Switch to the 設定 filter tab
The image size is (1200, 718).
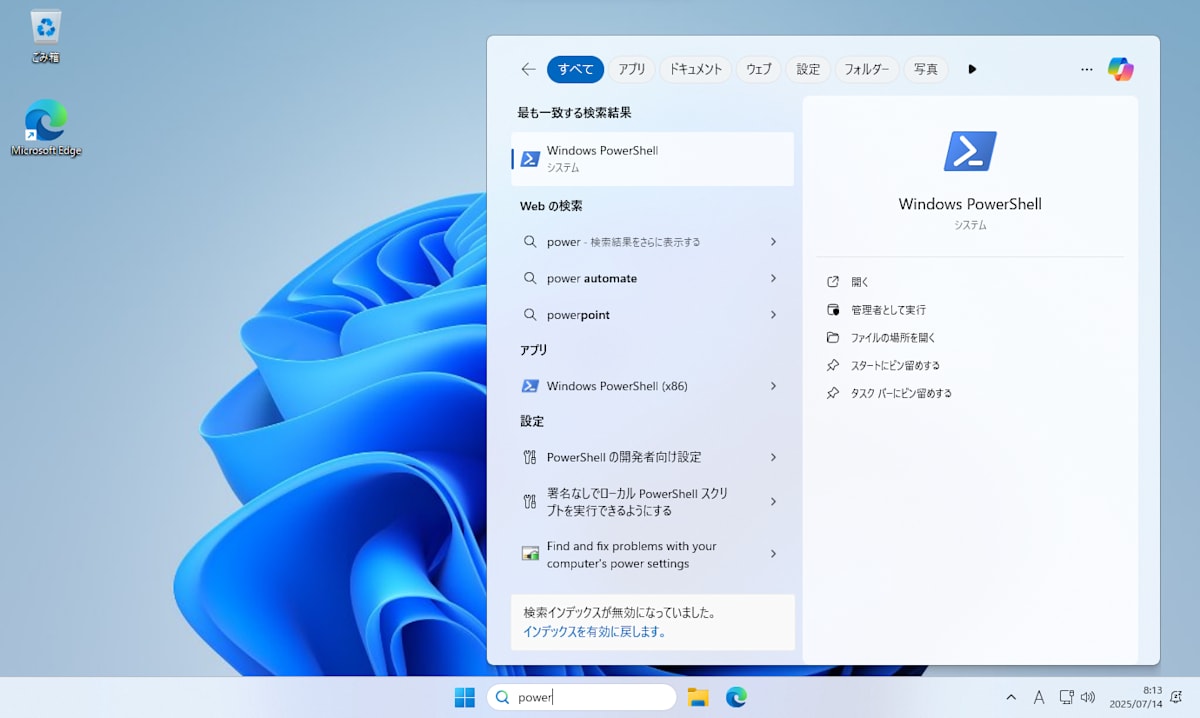point(808,69)
